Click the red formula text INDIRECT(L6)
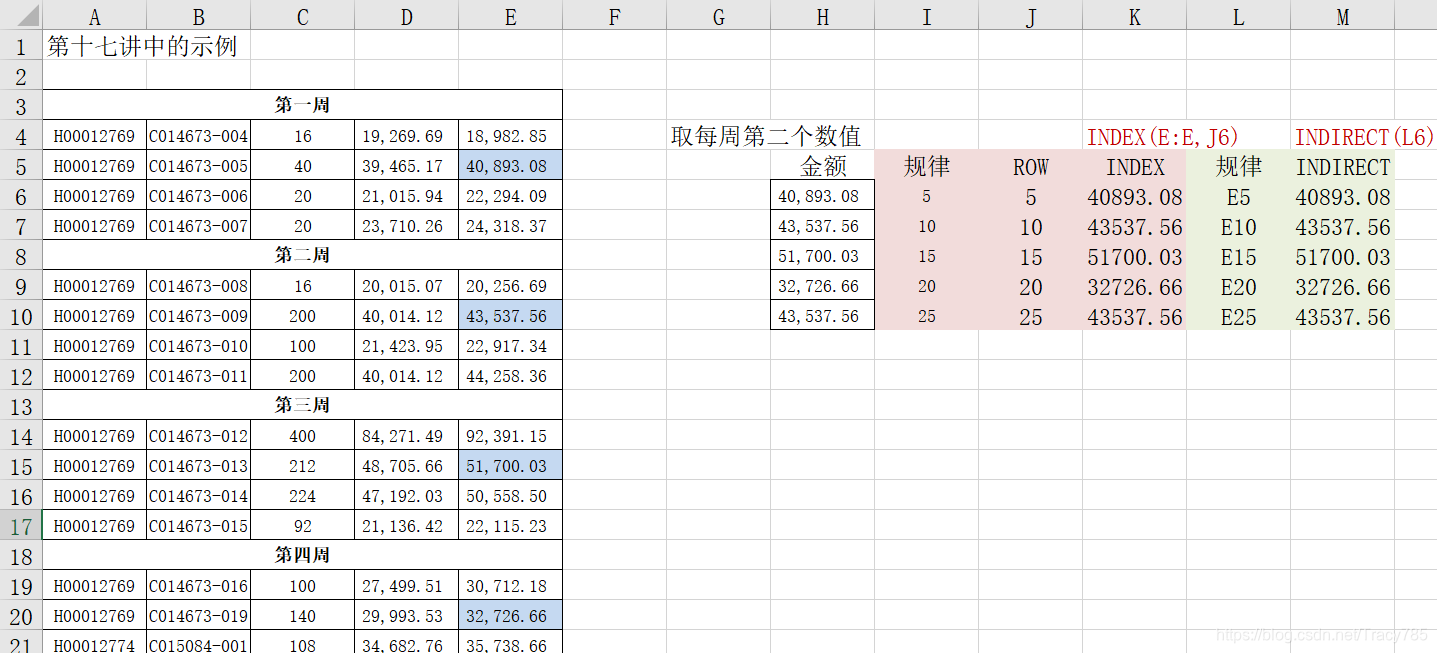The height and width of the screenshot is (653, 1437). pos(1365,137)
